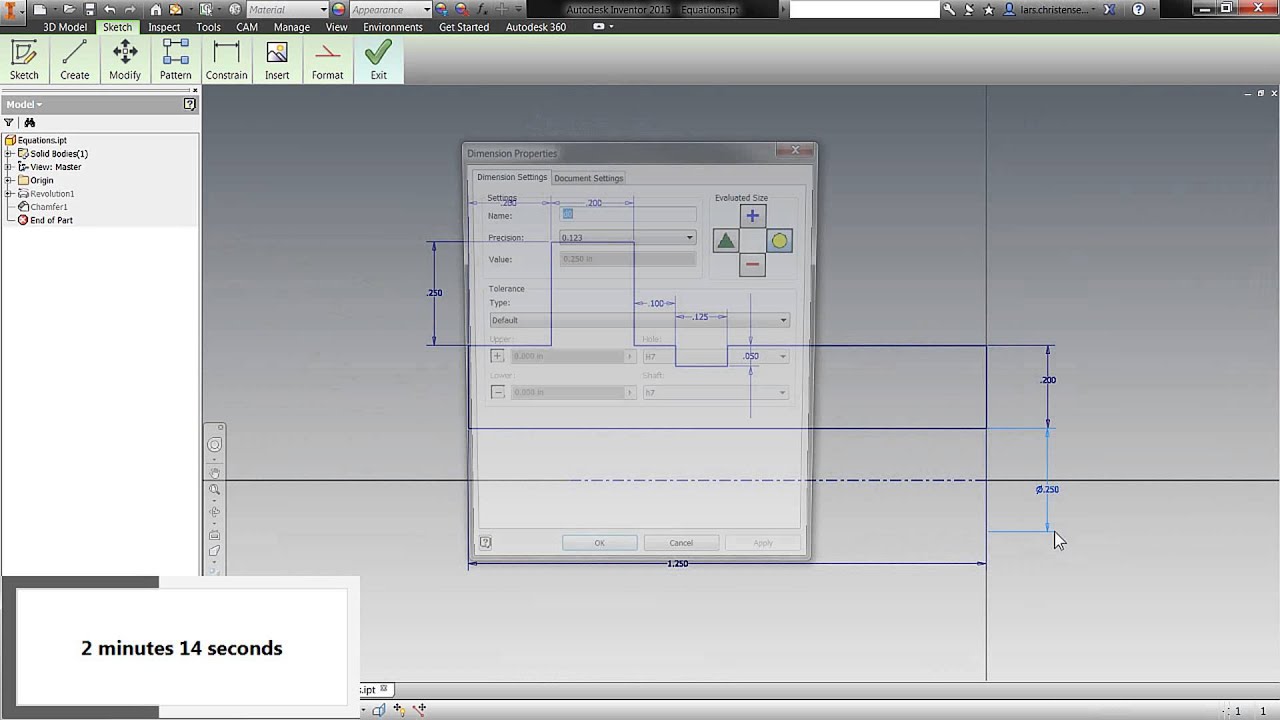Open the Appearance dropdown

[390, 9]
